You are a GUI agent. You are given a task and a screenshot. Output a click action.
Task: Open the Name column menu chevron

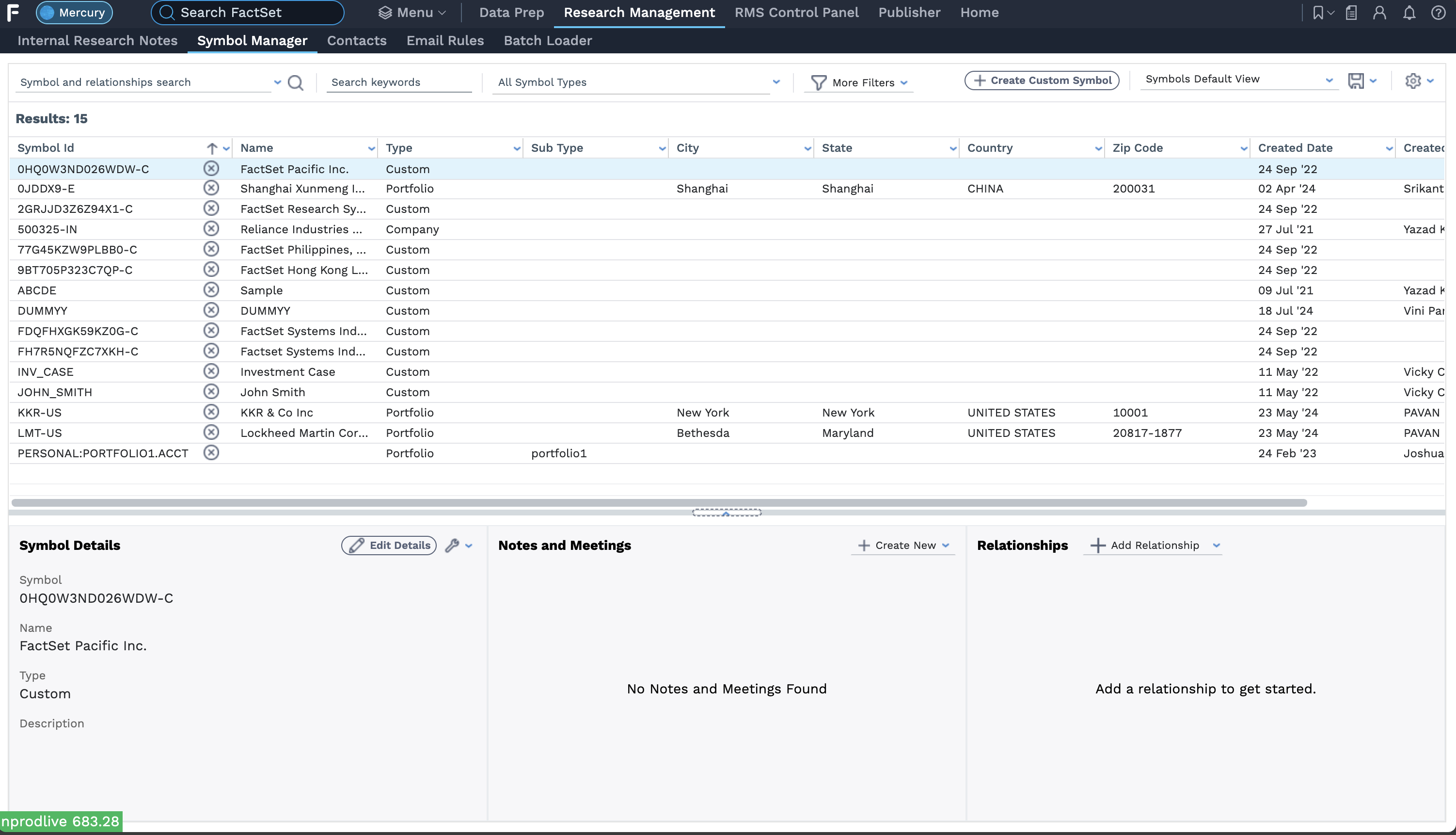point(371,148)
